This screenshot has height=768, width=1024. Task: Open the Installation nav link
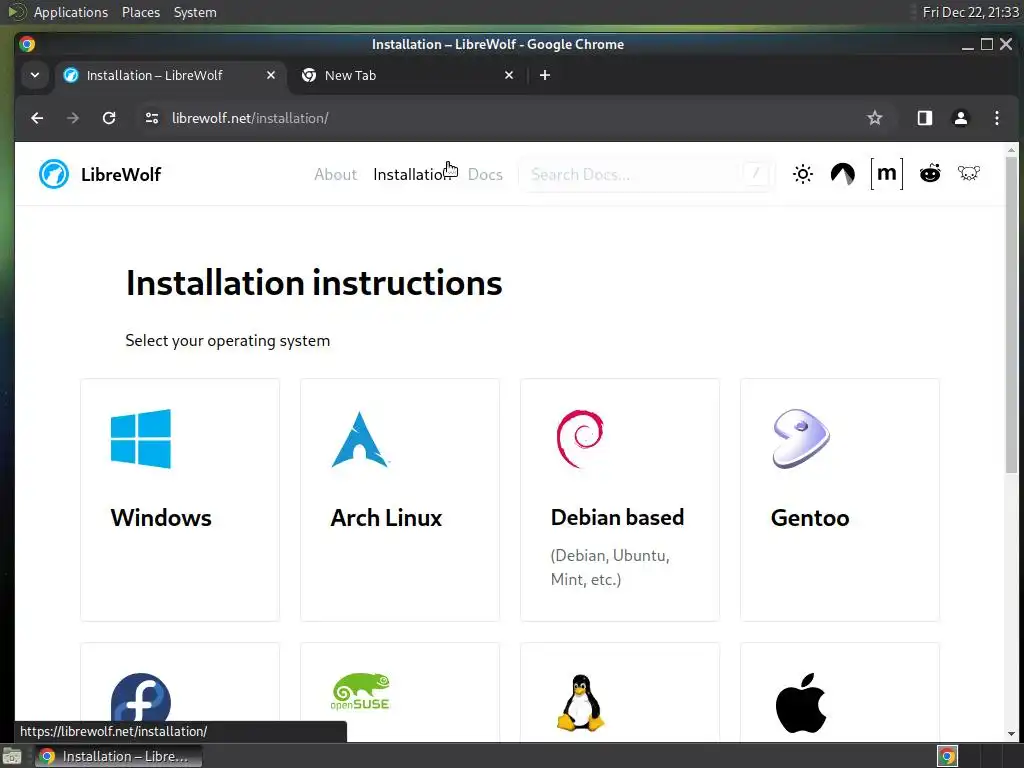coord(411,174)
